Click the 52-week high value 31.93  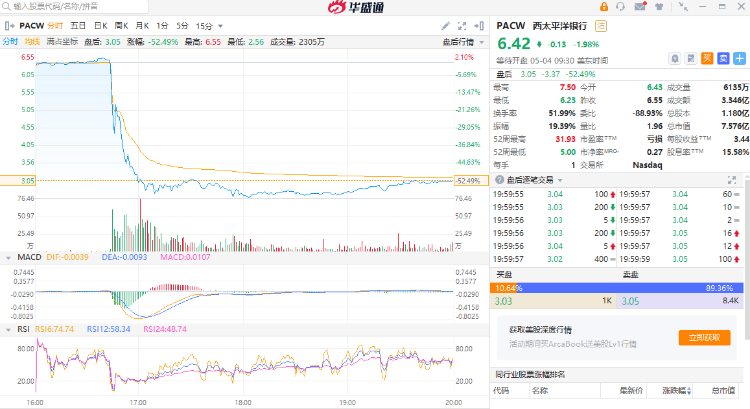pos(565,139)
